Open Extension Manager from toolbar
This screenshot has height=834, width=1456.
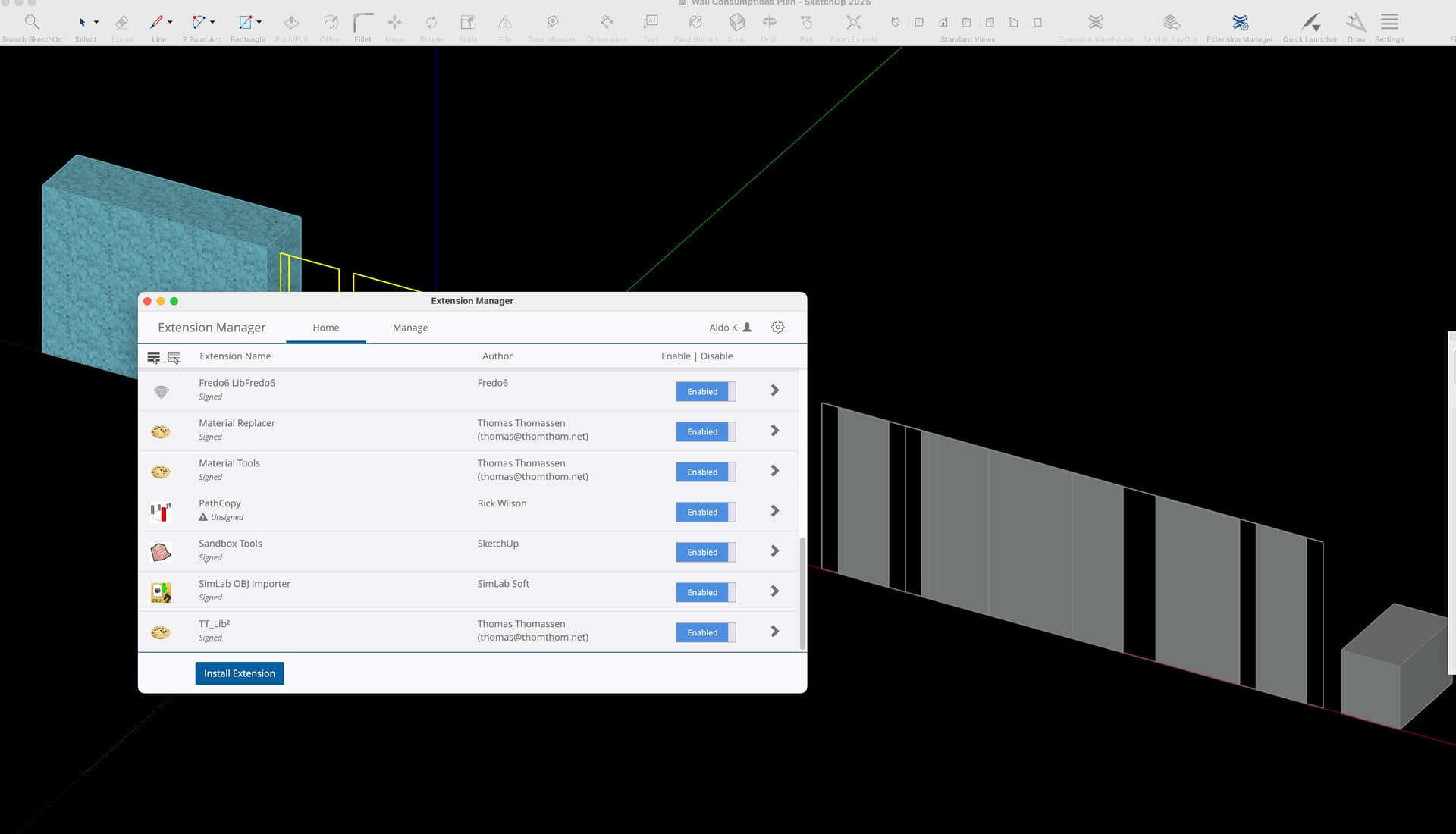pos(1240,23)
